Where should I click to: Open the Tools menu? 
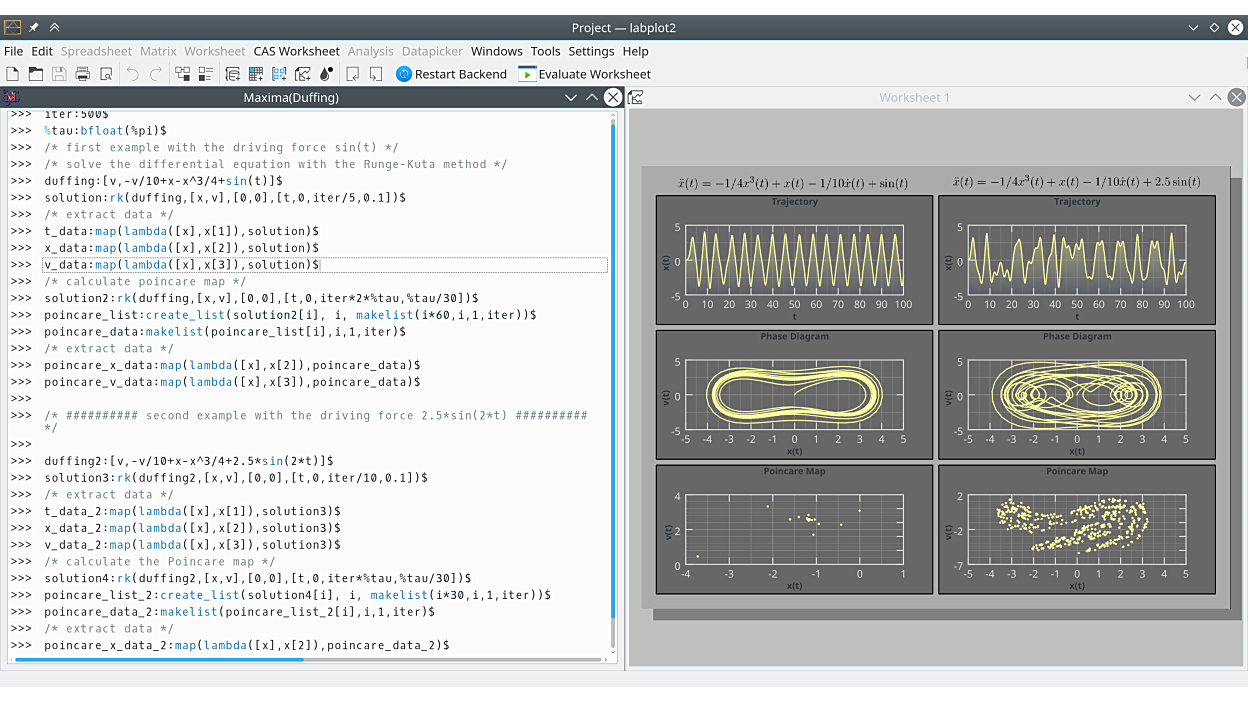(545, 51)
